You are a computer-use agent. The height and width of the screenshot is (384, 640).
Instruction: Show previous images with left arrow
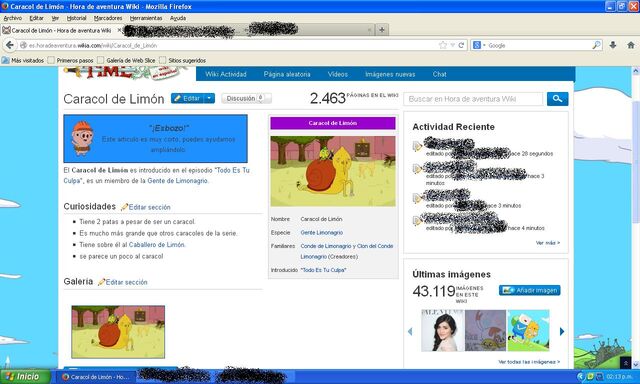click(x=410, y=331)
